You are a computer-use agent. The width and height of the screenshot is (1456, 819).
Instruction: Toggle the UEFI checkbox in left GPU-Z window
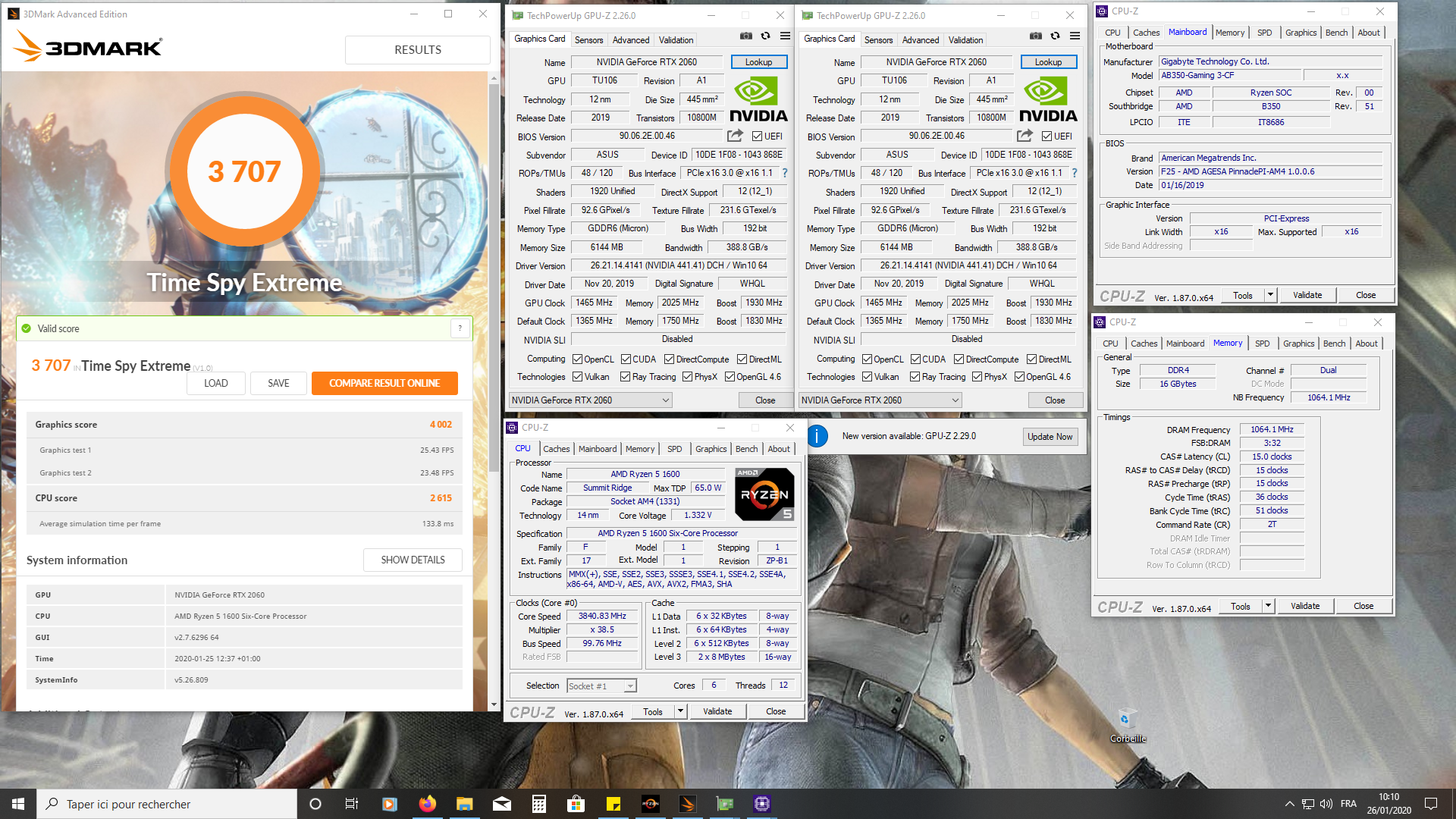(757, 136)
